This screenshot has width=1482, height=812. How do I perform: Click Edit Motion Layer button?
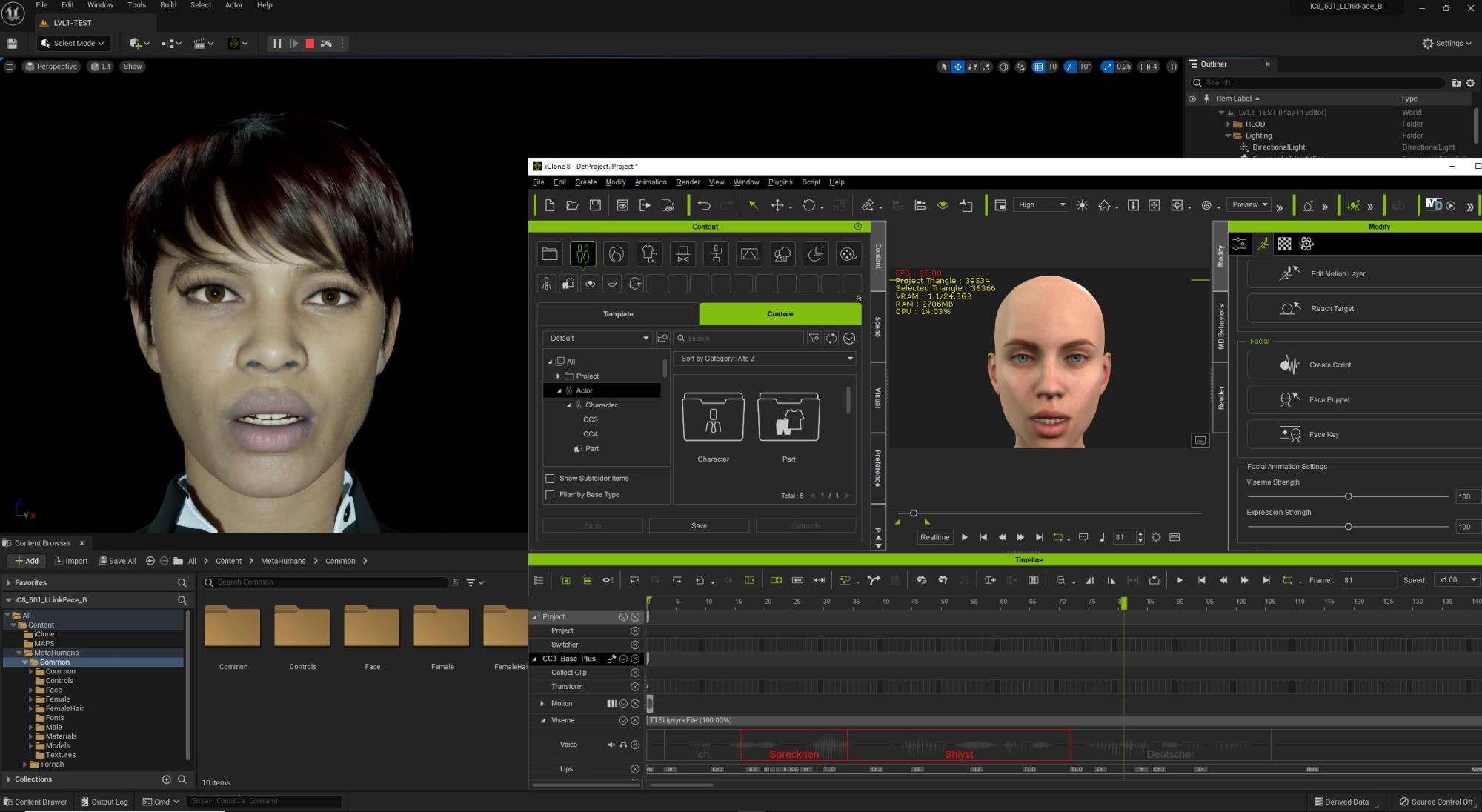[1363, 273]
